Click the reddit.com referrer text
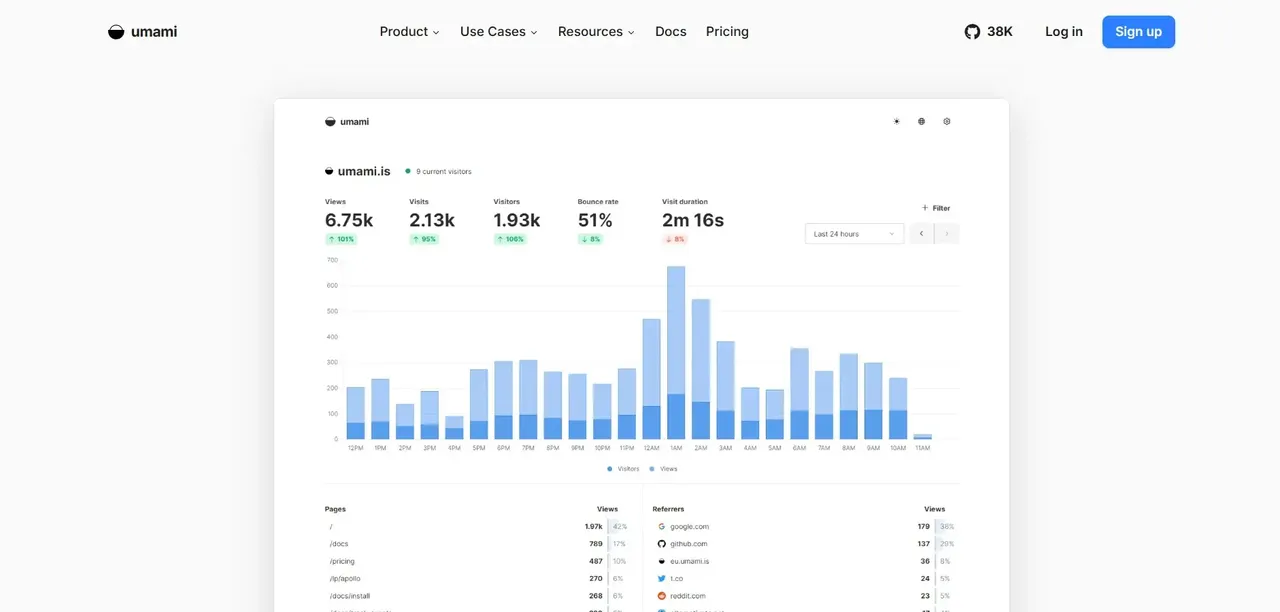Image resolution: width=1280 pixels, height=612 pixels. tap(688, 596)
